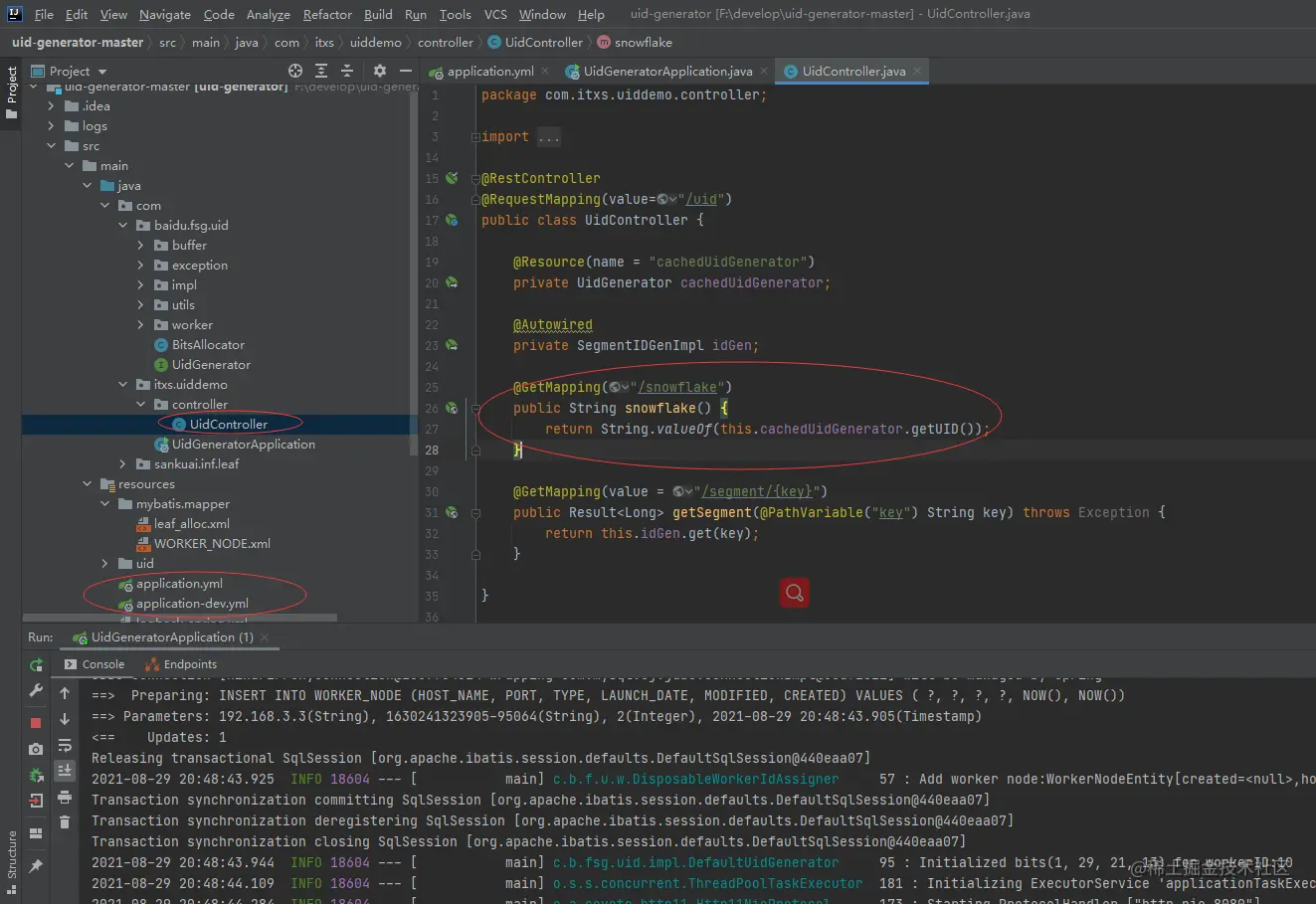This screenshot has width=1316, height=904.
Task: Toggle soft-wrap in console
Action: pos(65,745)
